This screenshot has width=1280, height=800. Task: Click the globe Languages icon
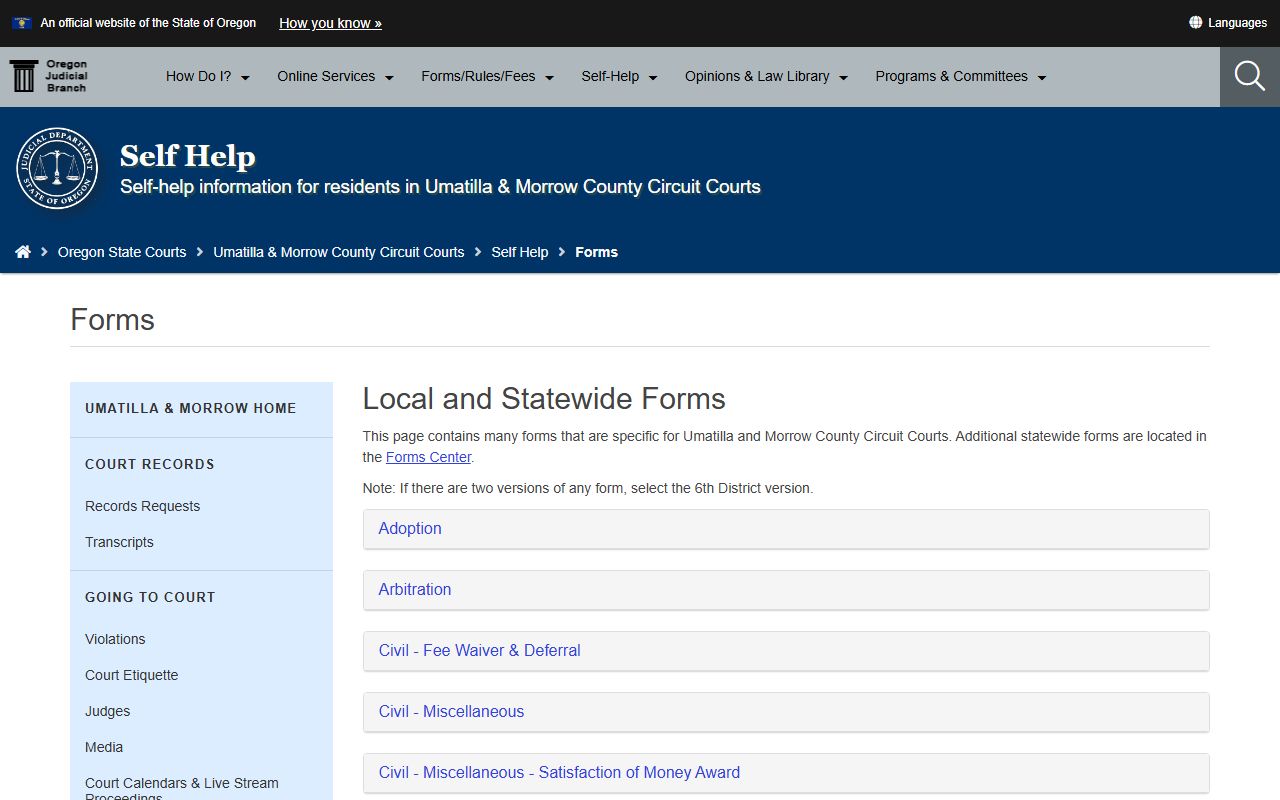point(1195,22)
